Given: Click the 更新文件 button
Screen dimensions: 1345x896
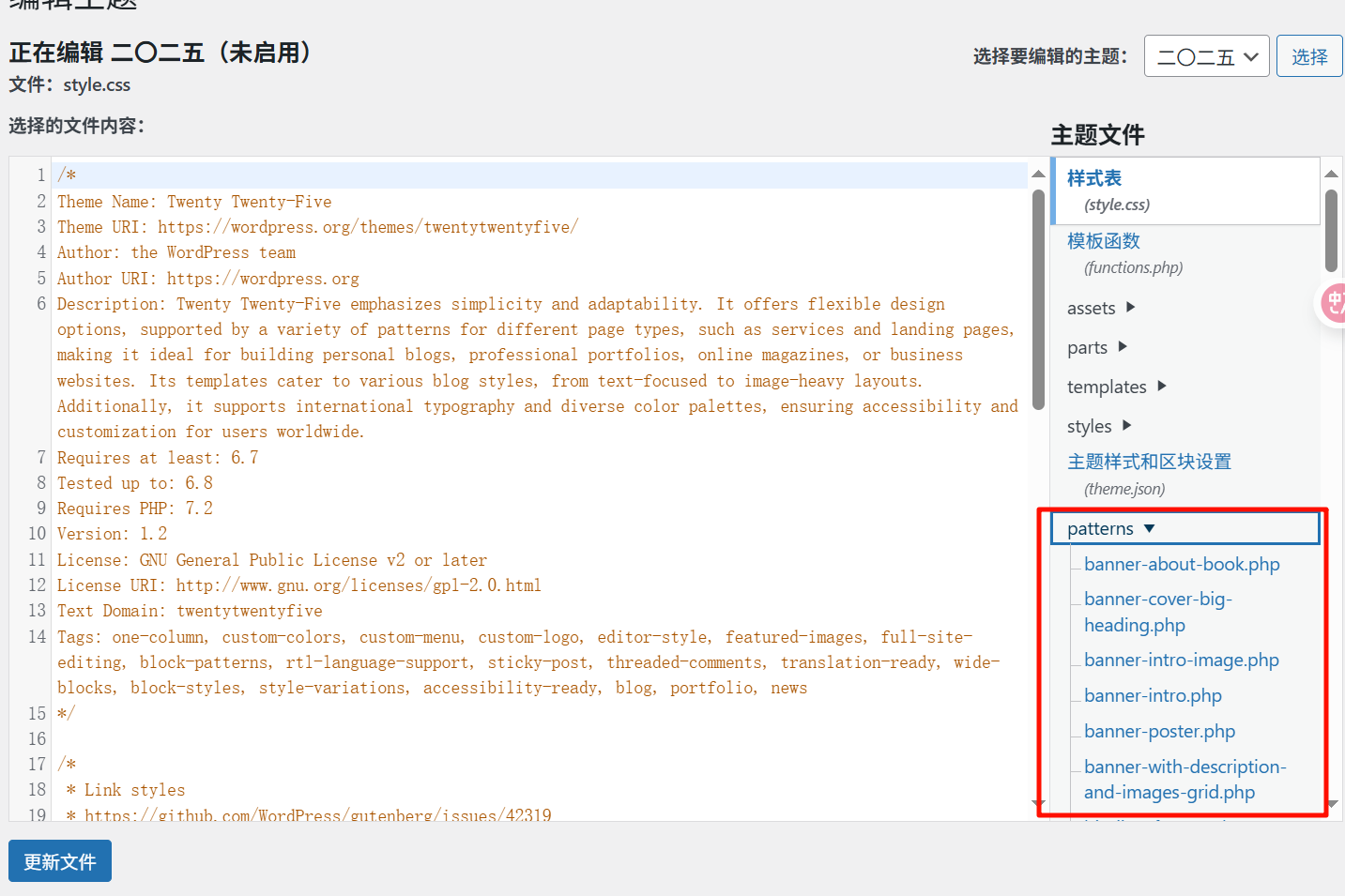Looking at the screenshot, I should point(60,861).
